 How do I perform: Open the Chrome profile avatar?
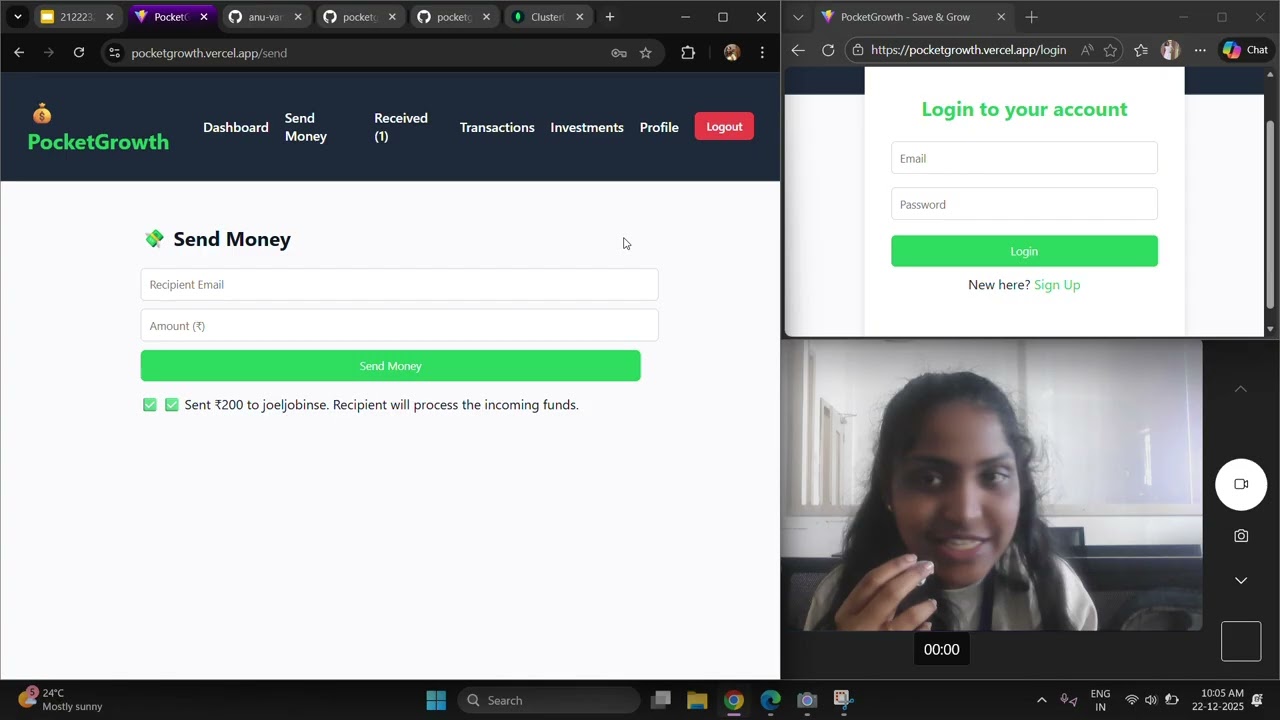coord(732,53)
